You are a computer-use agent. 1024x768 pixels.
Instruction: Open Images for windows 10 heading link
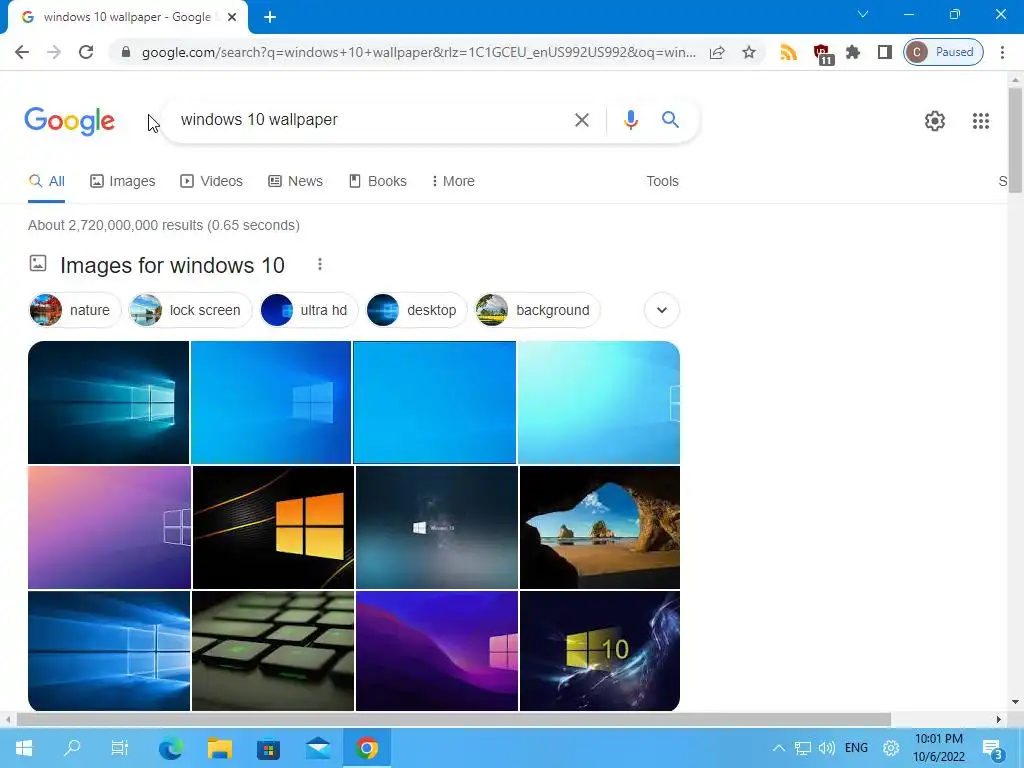tap(172, 265)
